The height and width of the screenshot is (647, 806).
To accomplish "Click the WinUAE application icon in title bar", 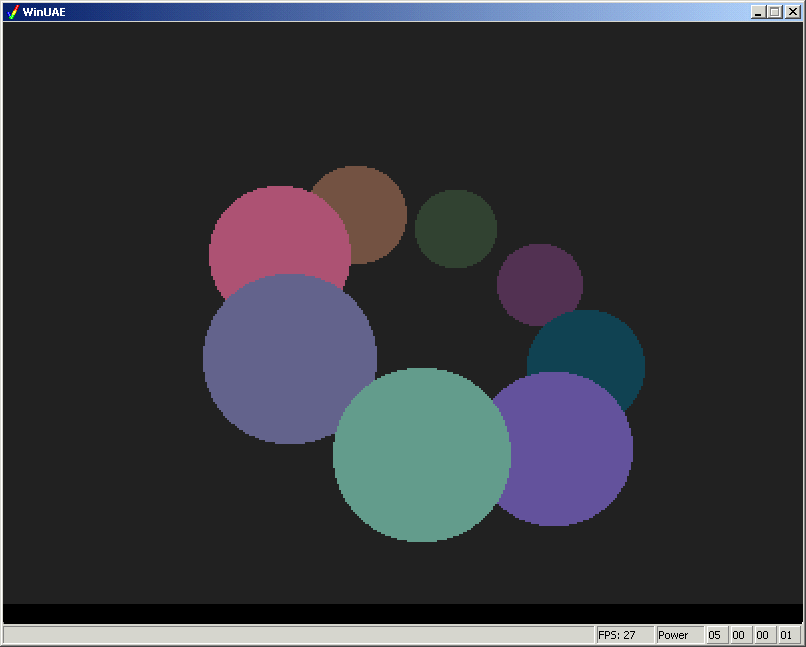I will [x=13, y=12].
